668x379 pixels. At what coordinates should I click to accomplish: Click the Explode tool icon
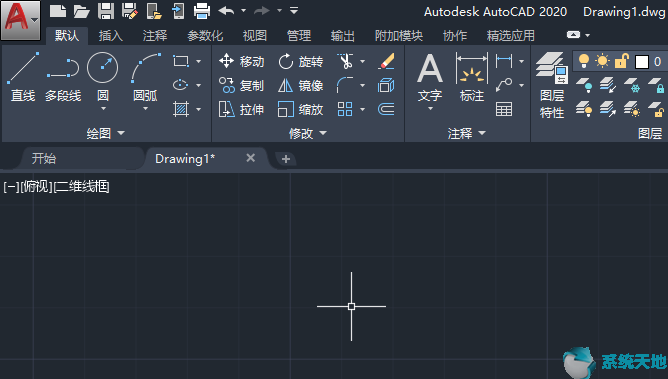point(386,85)
